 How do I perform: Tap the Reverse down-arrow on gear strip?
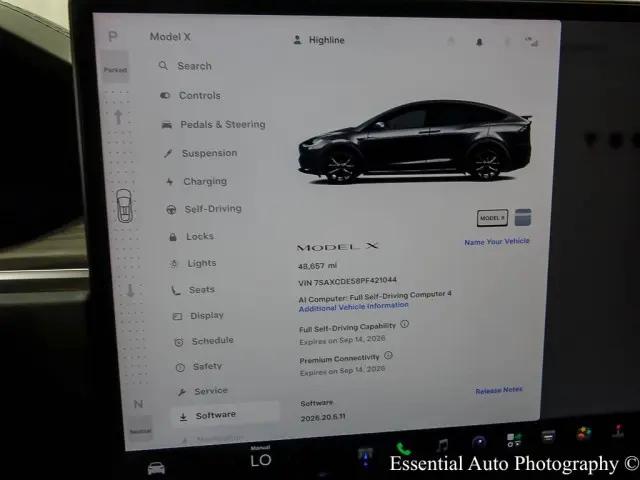[x=130, y=291]
